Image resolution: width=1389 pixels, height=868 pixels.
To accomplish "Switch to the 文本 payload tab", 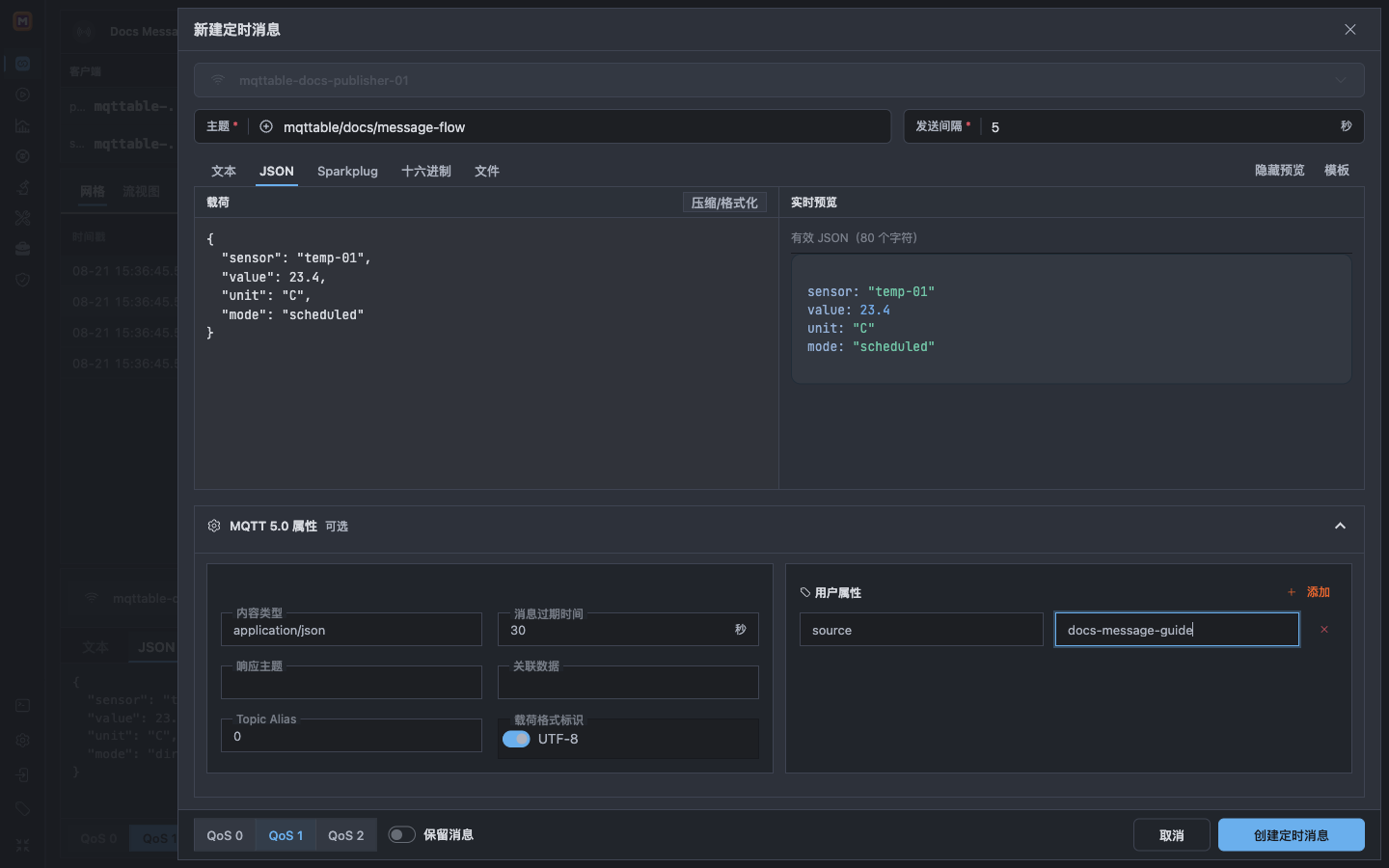I will pyautogui.click(x=224, y=171).
